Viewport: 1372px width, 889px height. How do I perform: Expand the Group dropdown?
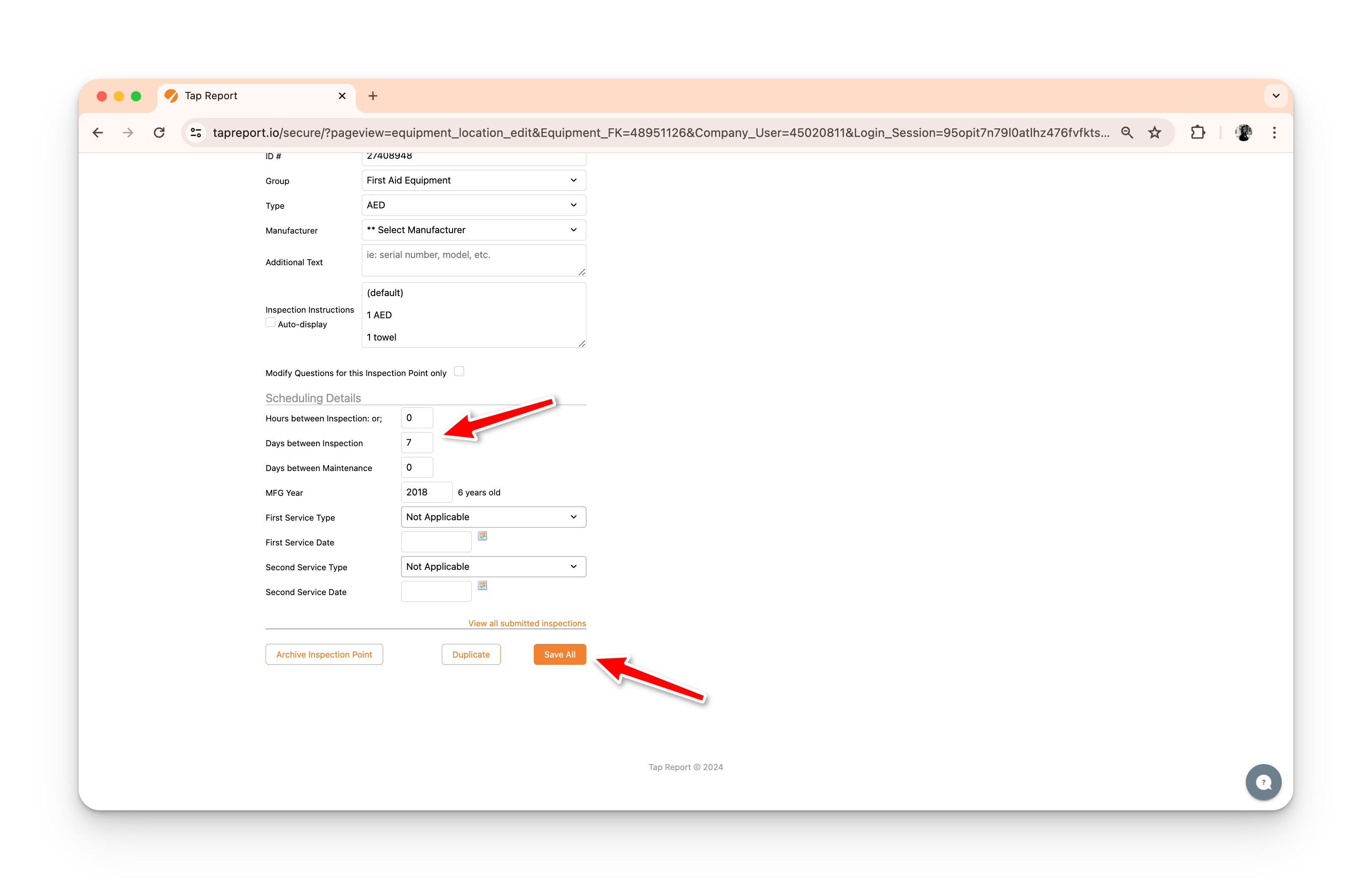click(473, 181)
